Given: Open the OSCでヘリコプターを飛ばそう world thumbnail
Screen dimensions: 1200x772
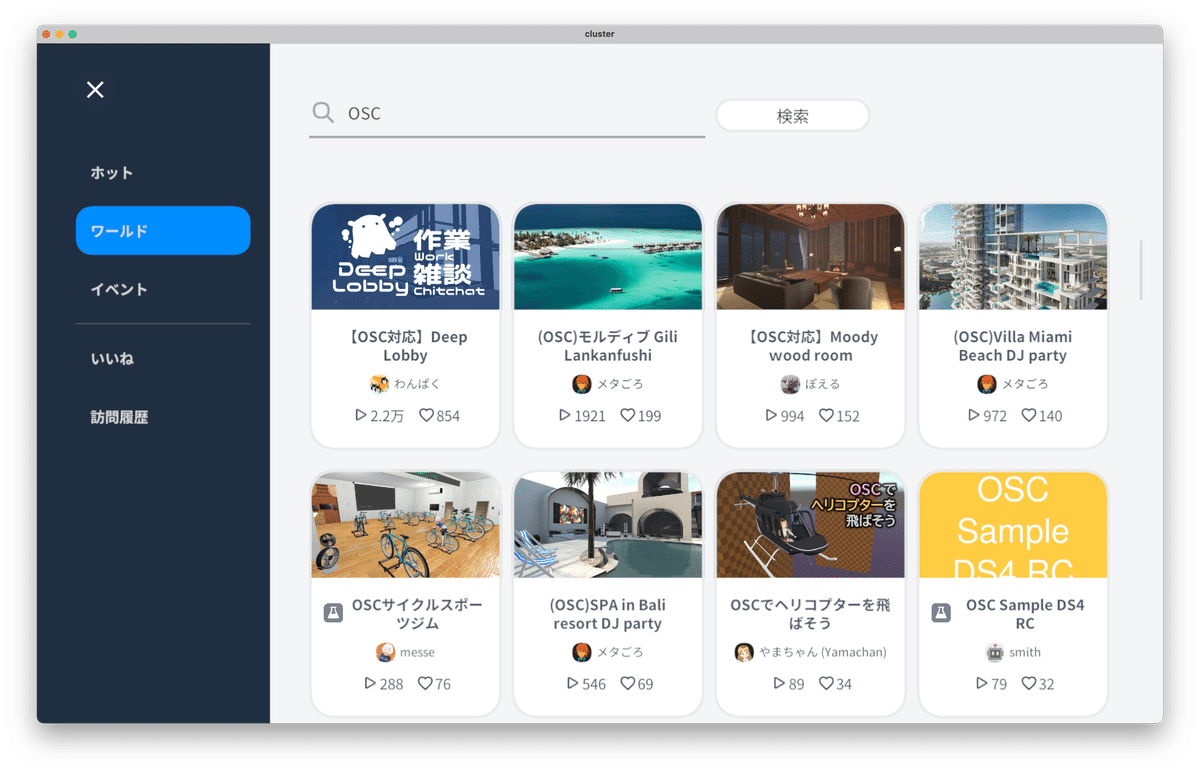Looking at the screenshot, I should 810,524.
